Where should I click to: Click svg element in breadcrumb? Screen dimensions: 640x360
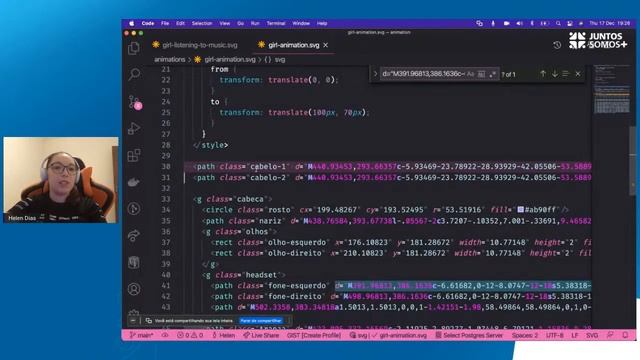pos(280,60)
